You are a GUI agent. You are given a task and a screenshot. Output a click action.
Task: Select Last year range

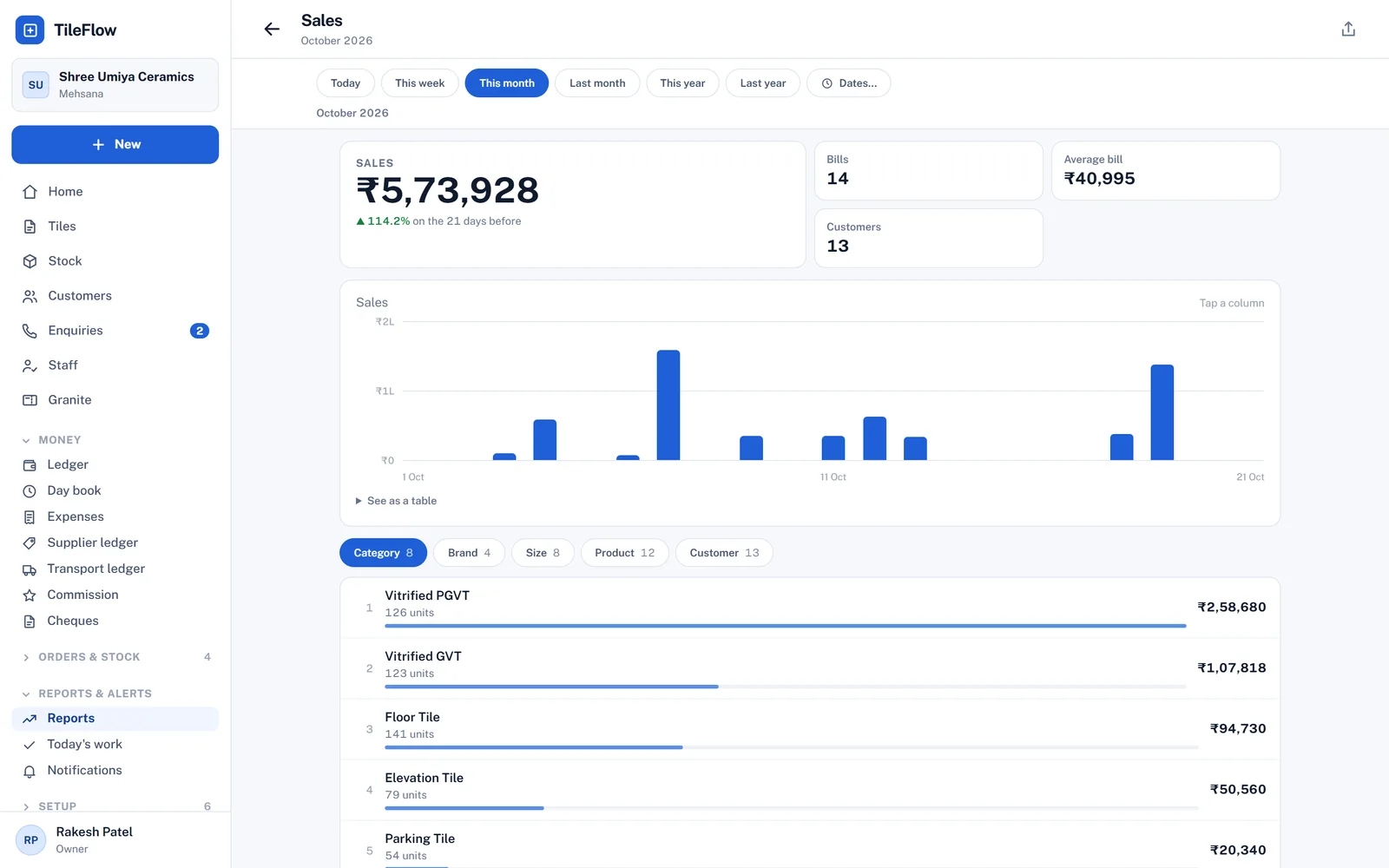[763, 83]
